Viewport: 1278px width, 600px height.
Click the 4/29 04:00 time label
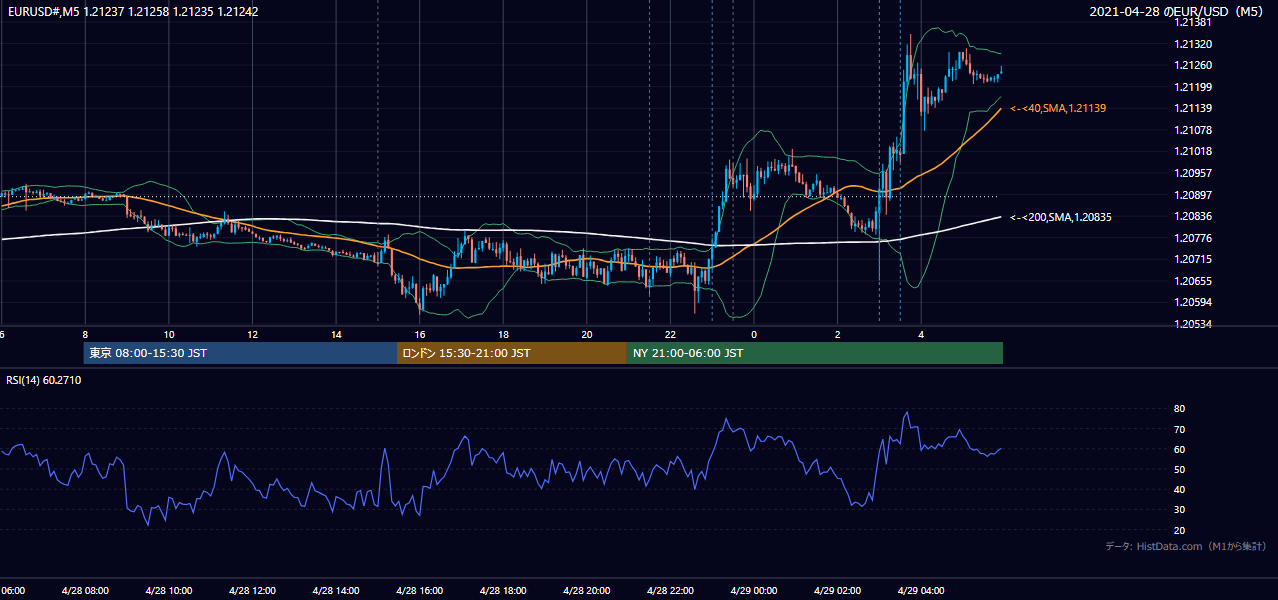click(x=921, y=591)
